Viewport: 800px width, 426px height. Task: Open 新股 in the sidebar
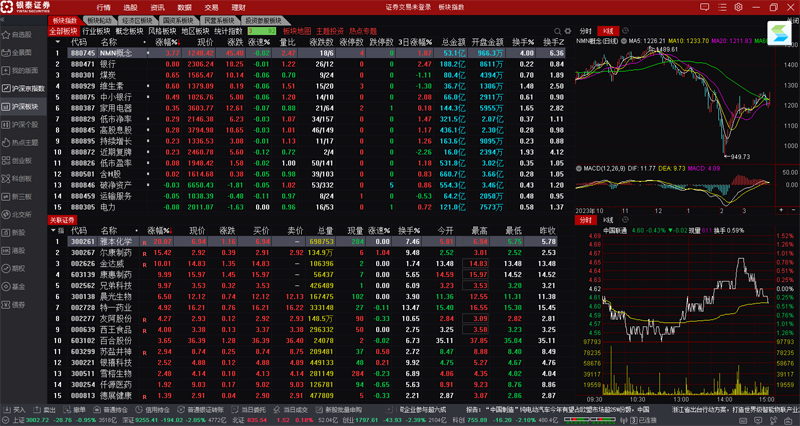coord(14,232)
